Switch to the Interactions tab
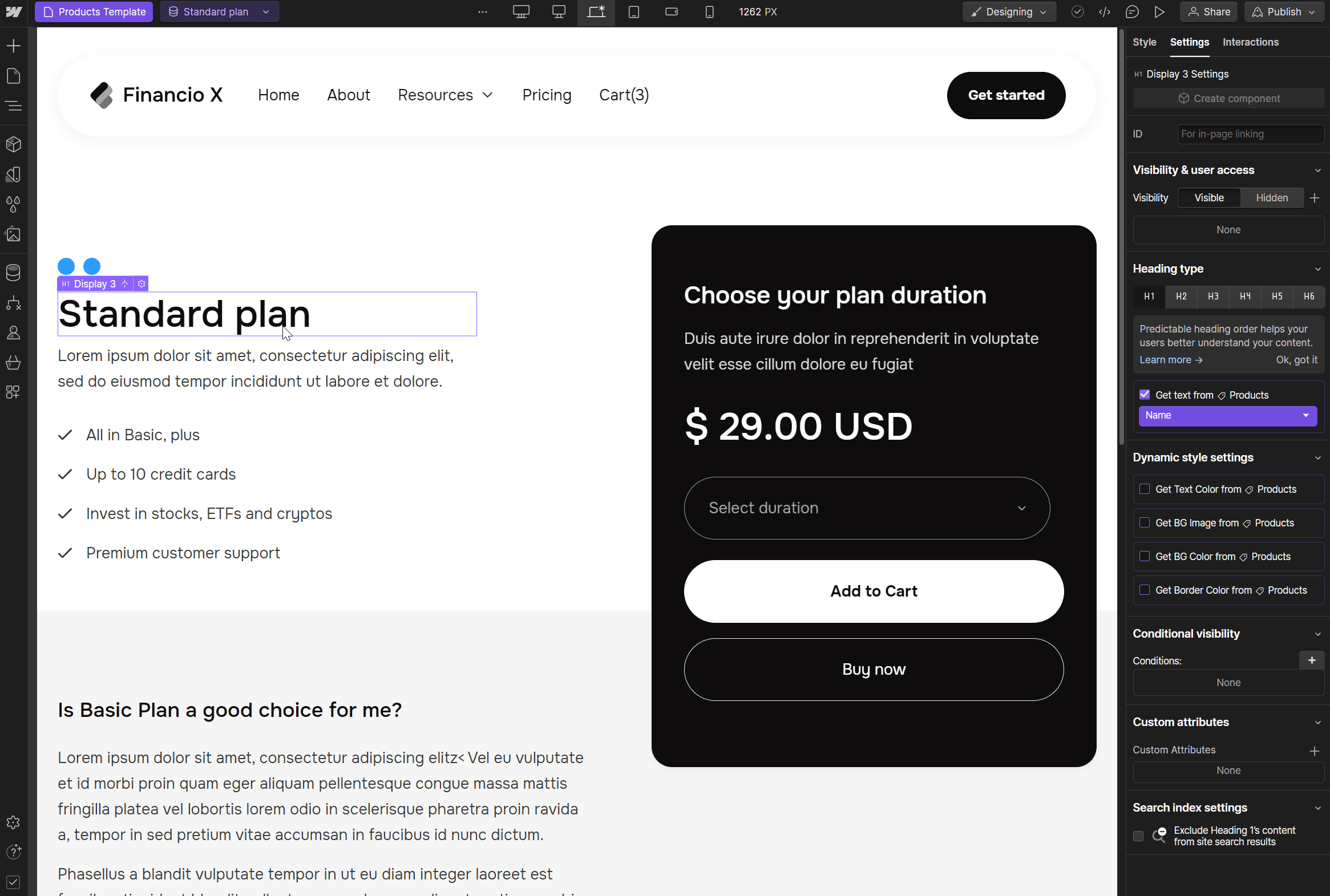Image resolution: width=1330 pixels, height=896 pixels. pos(1250,42)
